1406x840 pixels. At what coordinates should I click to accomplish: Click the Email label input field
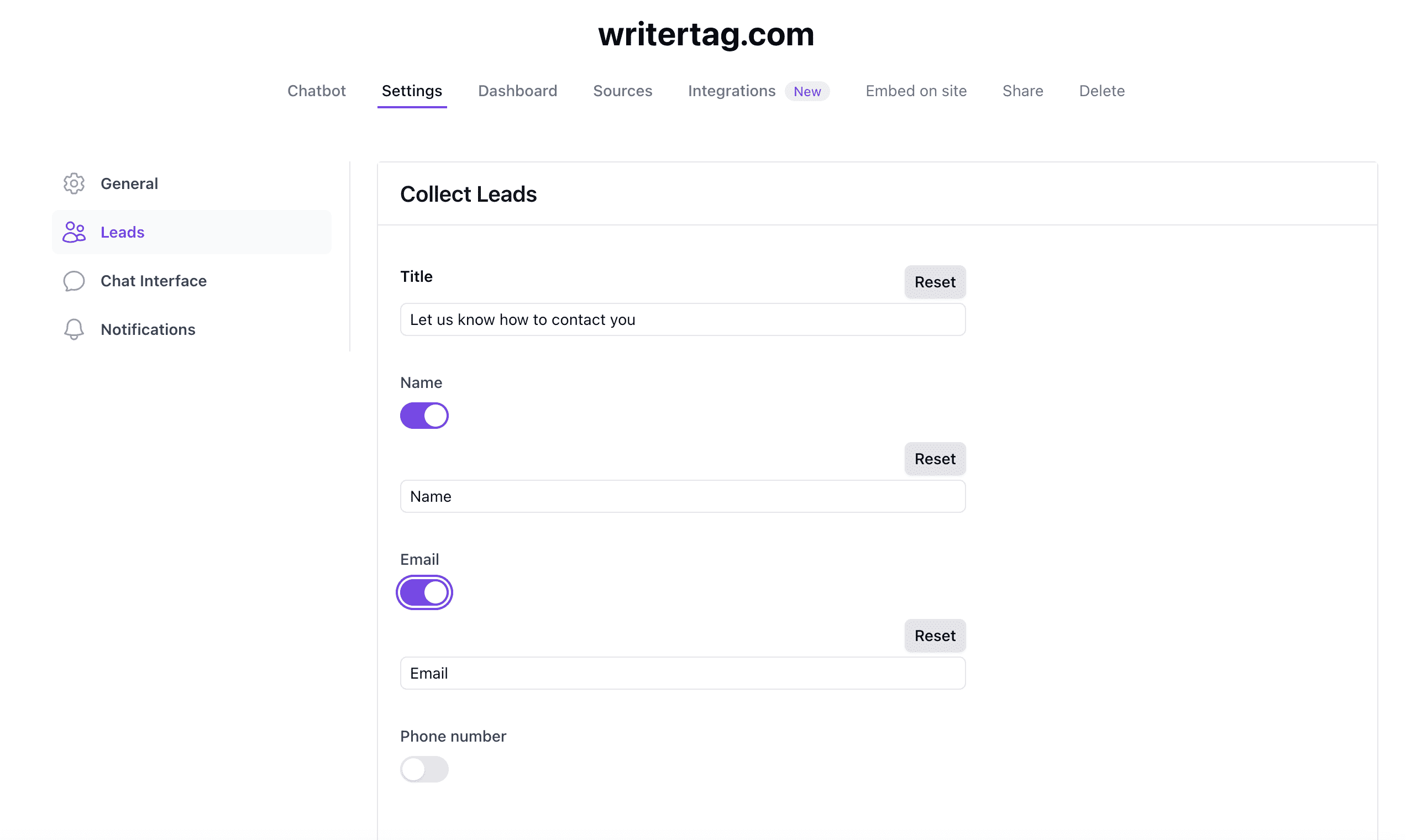click(x=683, y=673)
